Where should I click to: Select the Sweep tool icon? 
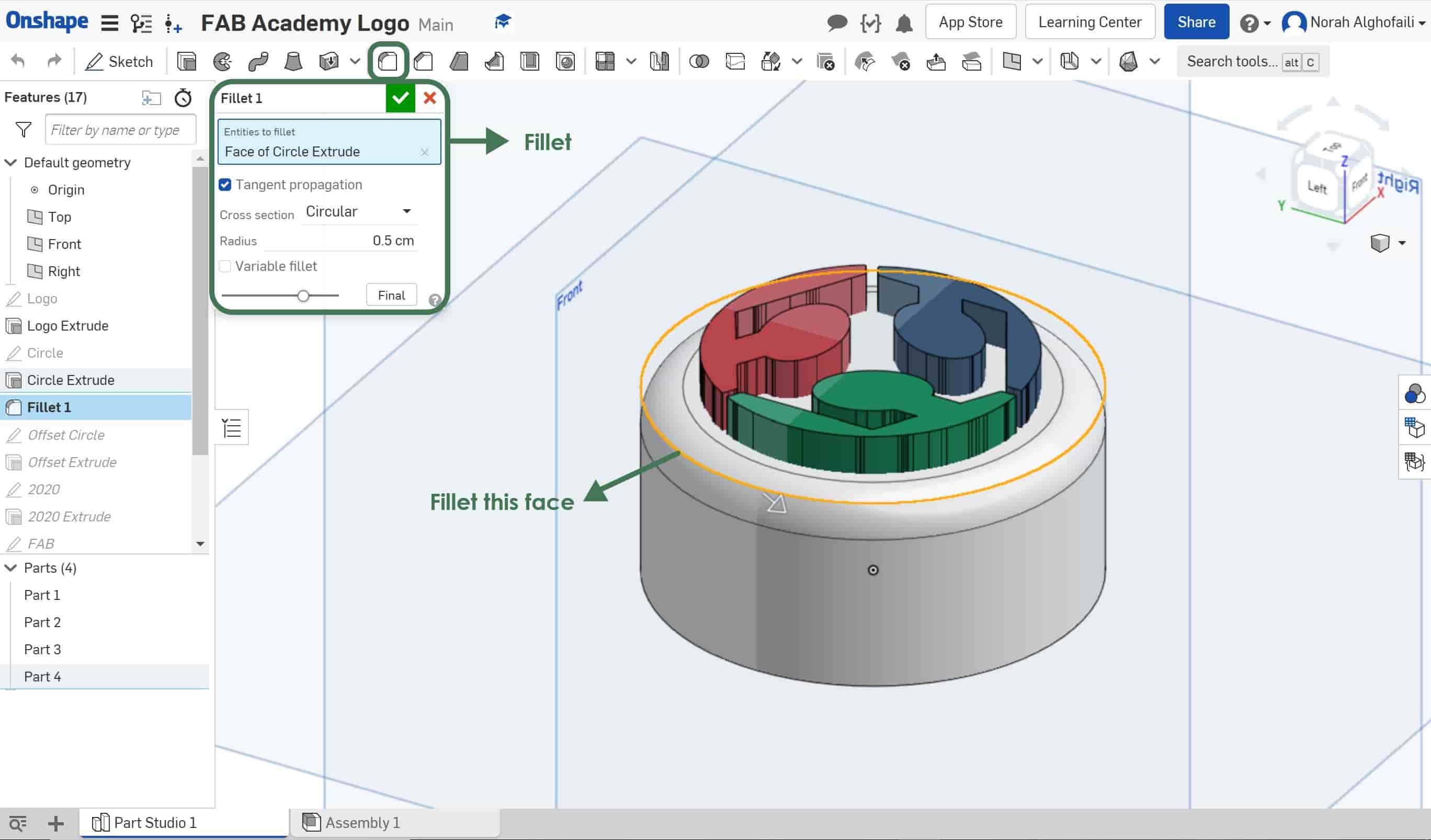pyautogui.click(x=258, y=61)
